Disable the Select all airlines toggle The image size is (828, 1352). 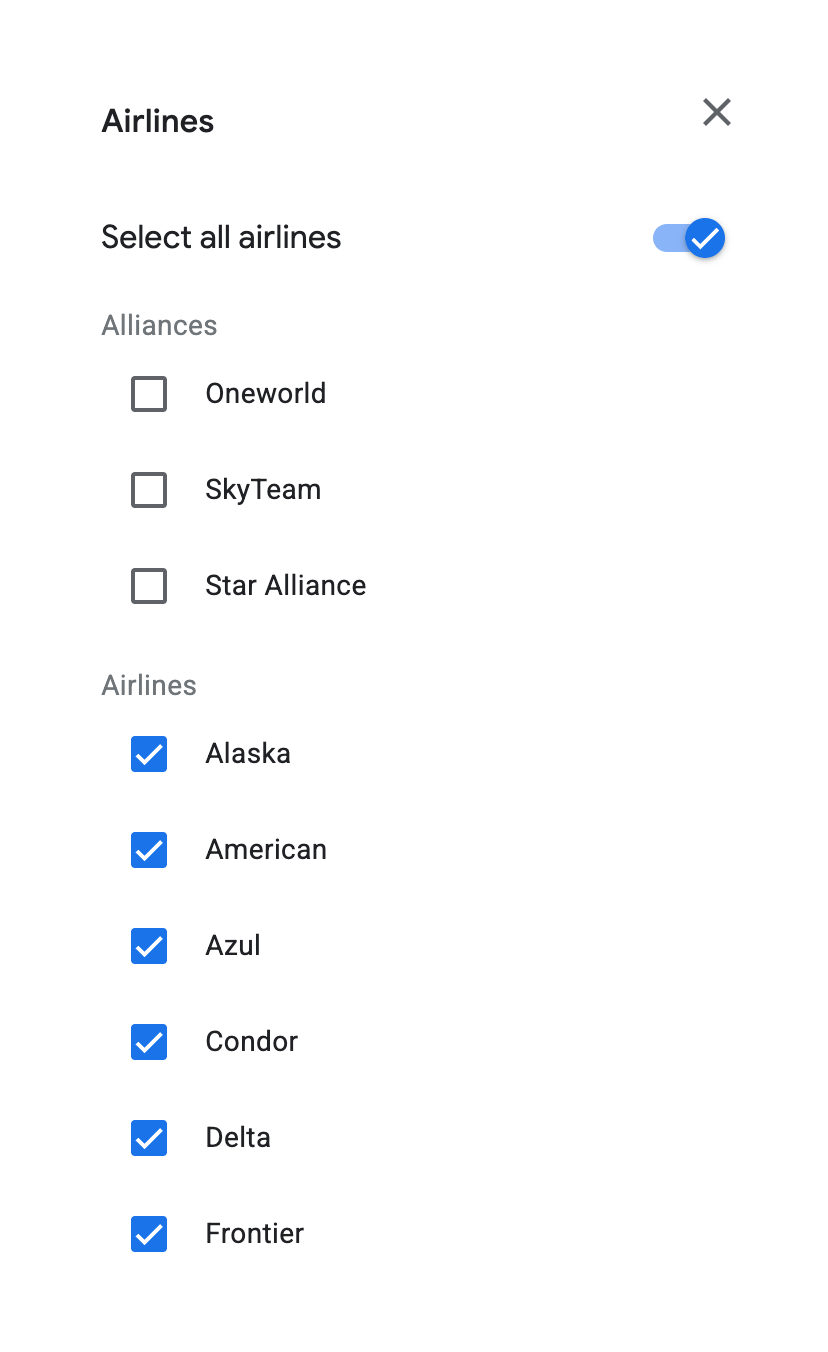pyautogui.click(x=688, y=238)
